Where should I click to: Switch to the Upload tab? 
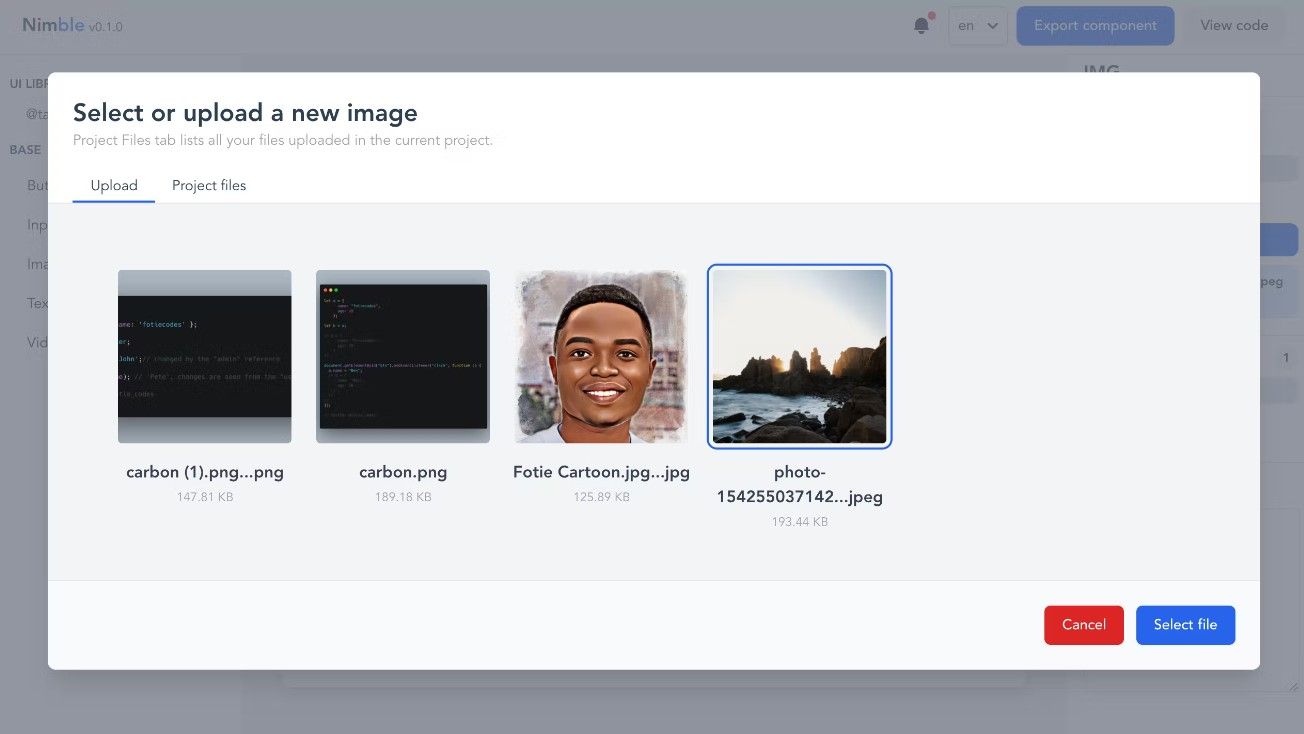pyautogui.click(x=114, y=186)
